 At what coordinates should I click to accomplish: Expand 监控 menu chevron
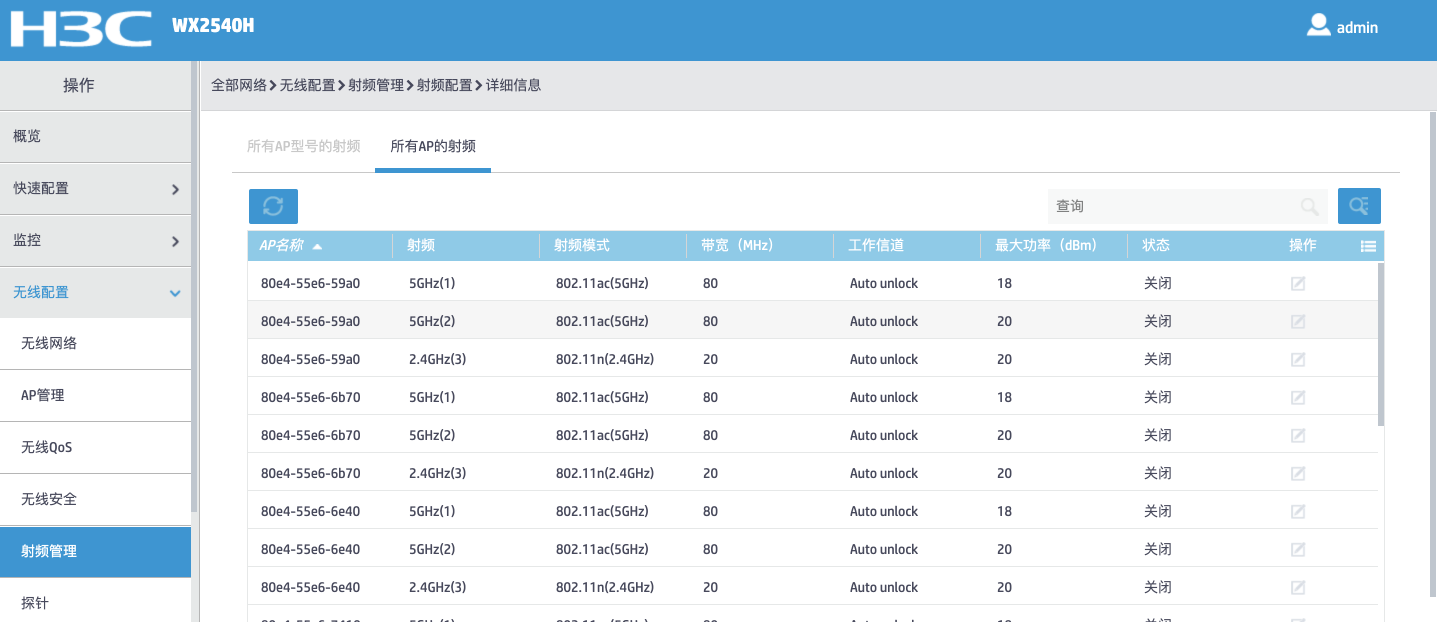point(175,241)
